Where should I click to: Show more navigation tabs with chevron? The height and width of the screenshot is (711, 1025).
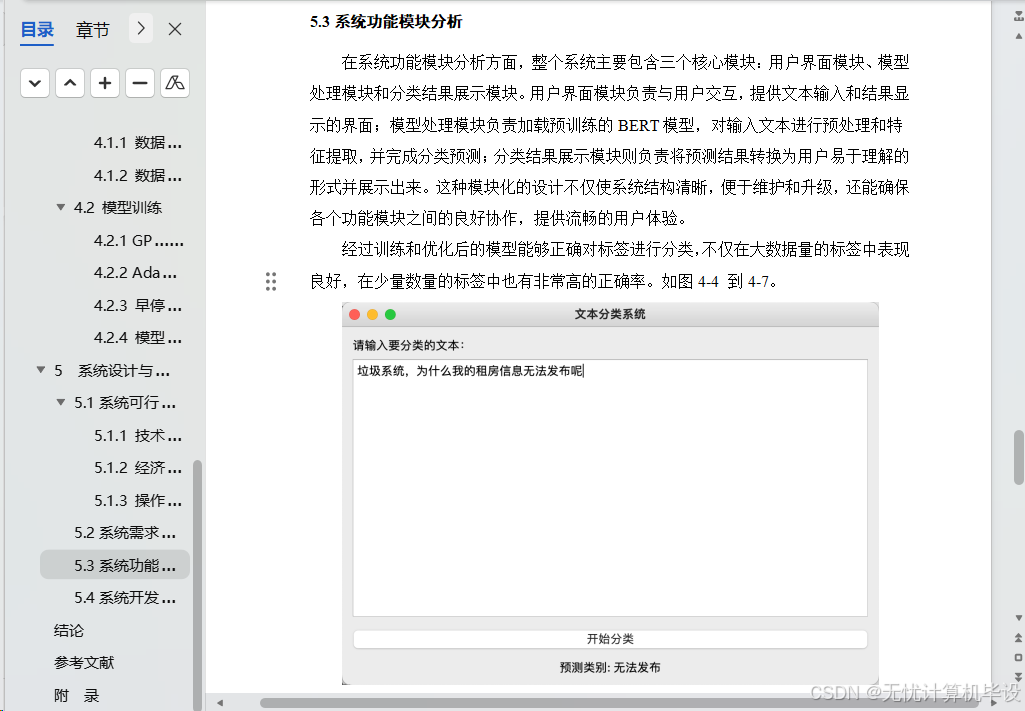[141, 28]
